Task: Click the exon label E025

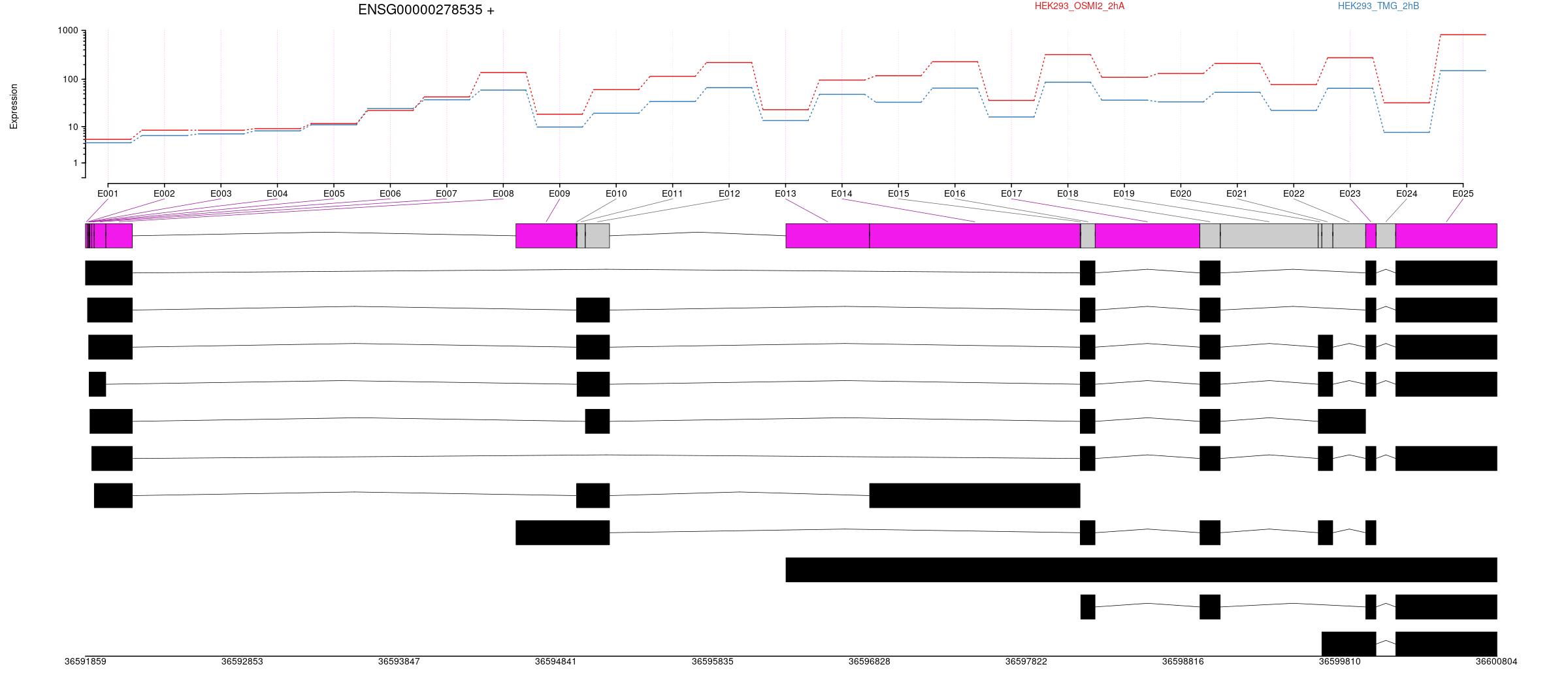Action: coord(1463,193)
